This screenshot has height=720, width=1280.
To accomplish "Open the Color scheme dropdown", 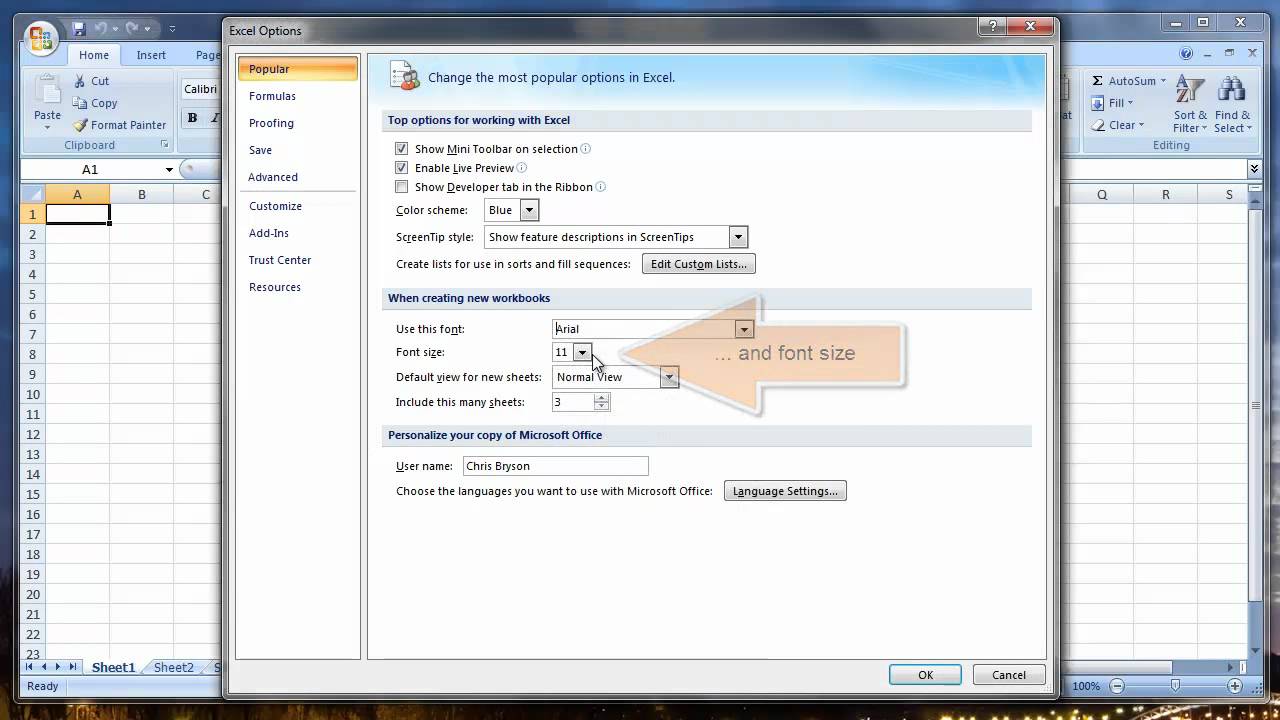I will [529, 210].
